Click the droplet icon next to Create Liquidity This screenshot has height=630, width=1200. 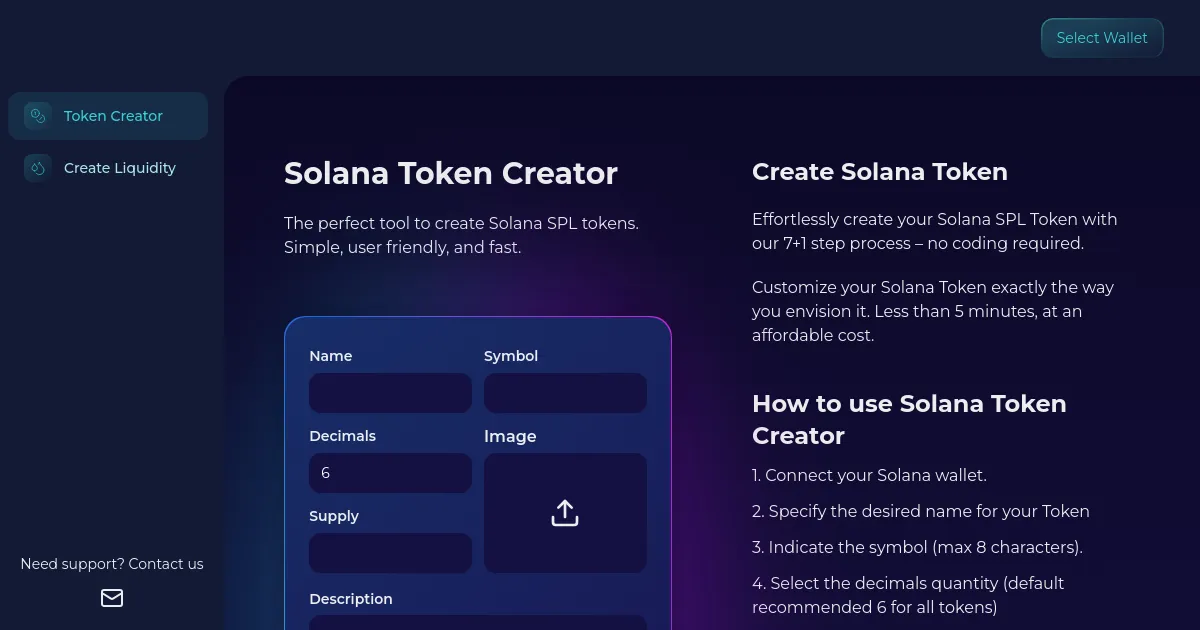37,168
